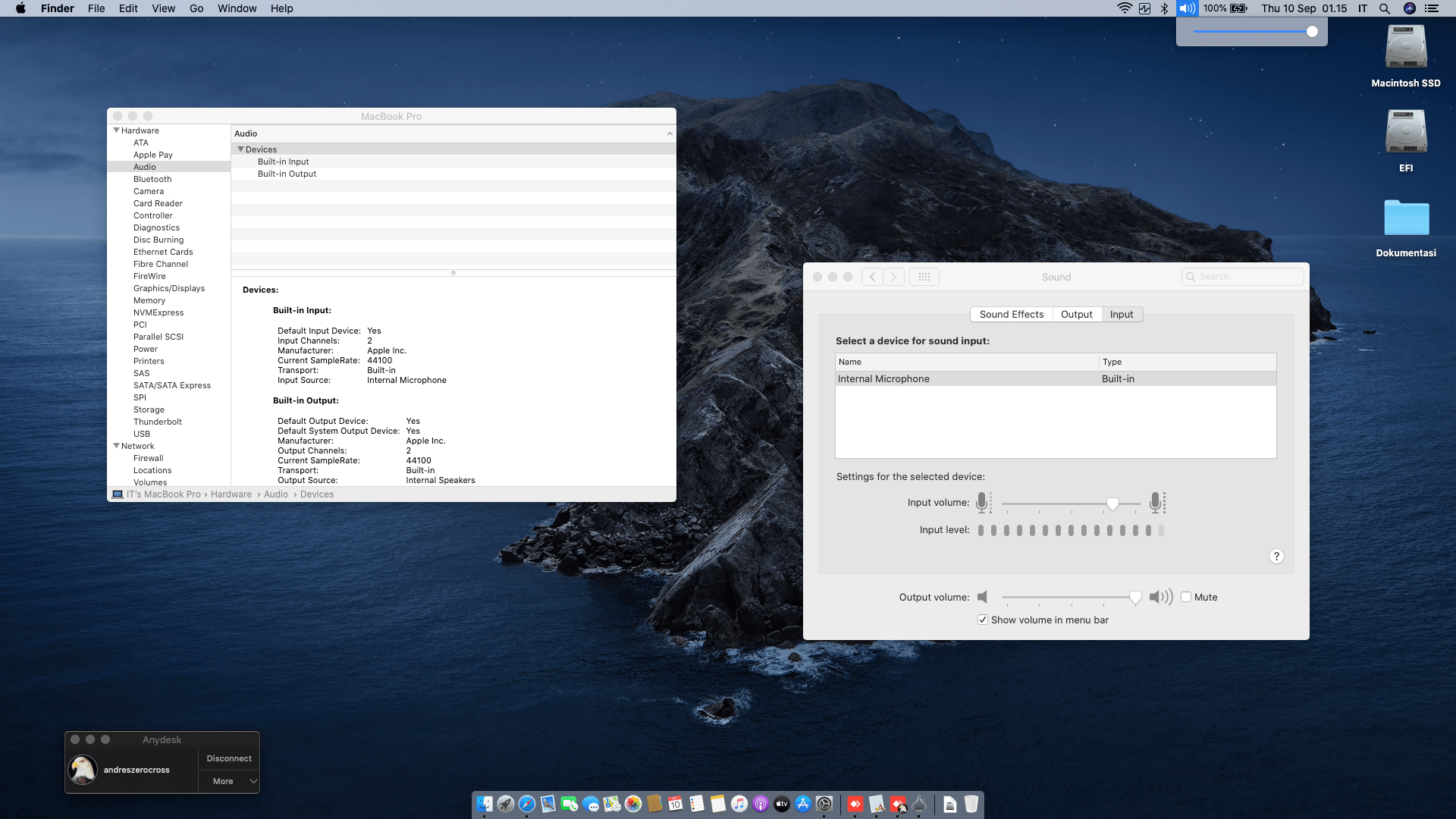
Task: Show all preferences grid button
Action: pos(924,277)
